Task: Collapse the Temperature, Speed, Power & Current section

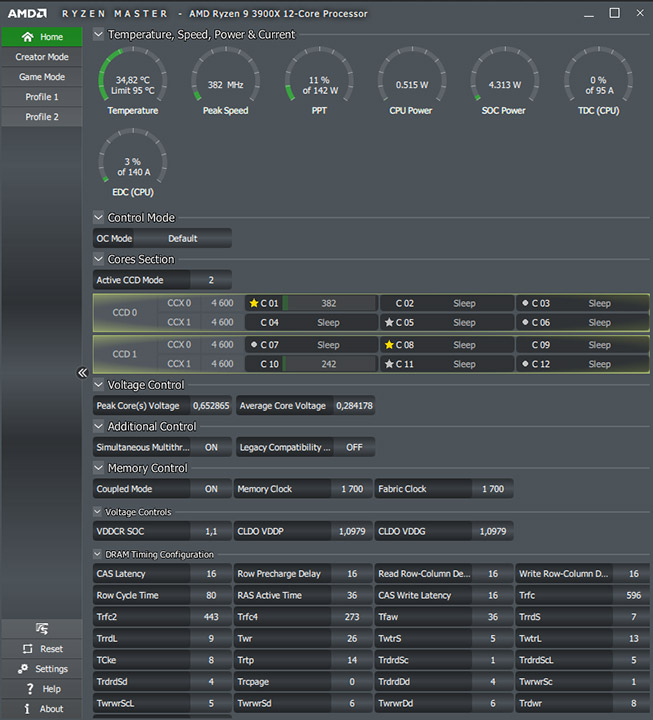Action: [98, 34]
